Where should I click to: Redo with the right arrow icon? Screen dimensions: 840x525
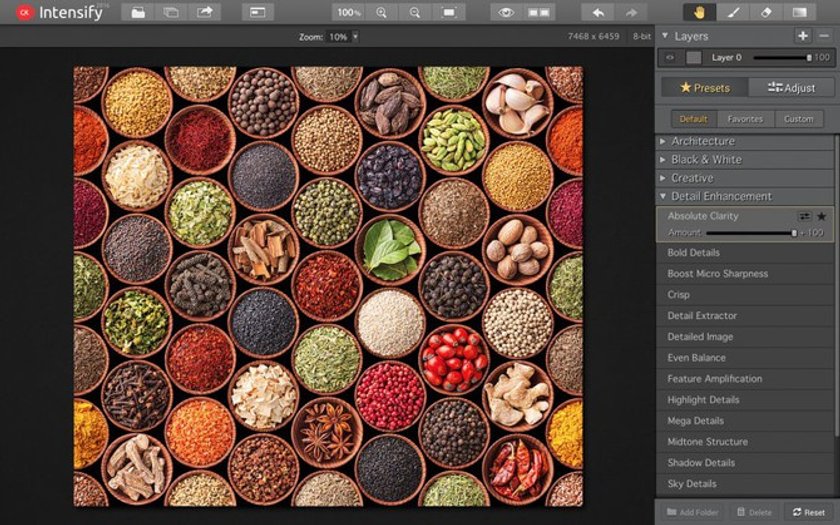click(x=631, y=12)
